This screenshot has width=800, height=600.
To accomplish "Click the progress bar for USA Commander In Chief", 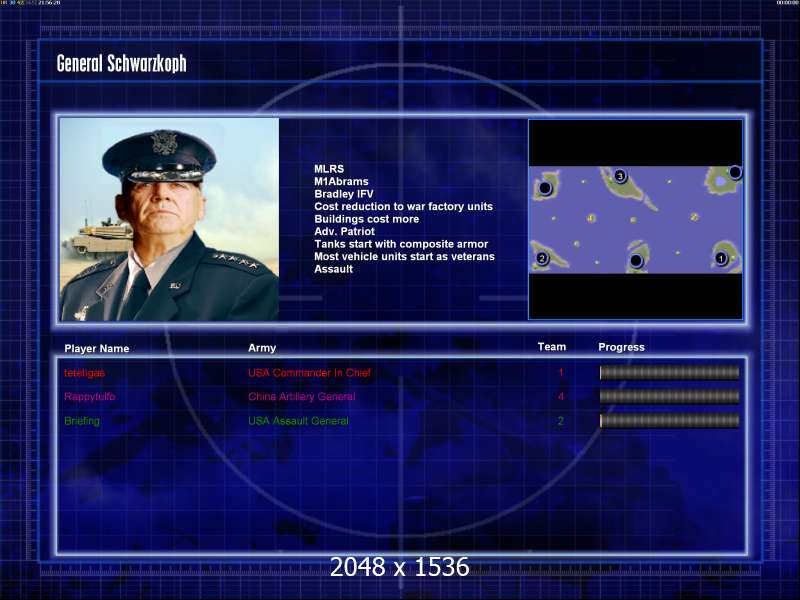I will point(669,373).
